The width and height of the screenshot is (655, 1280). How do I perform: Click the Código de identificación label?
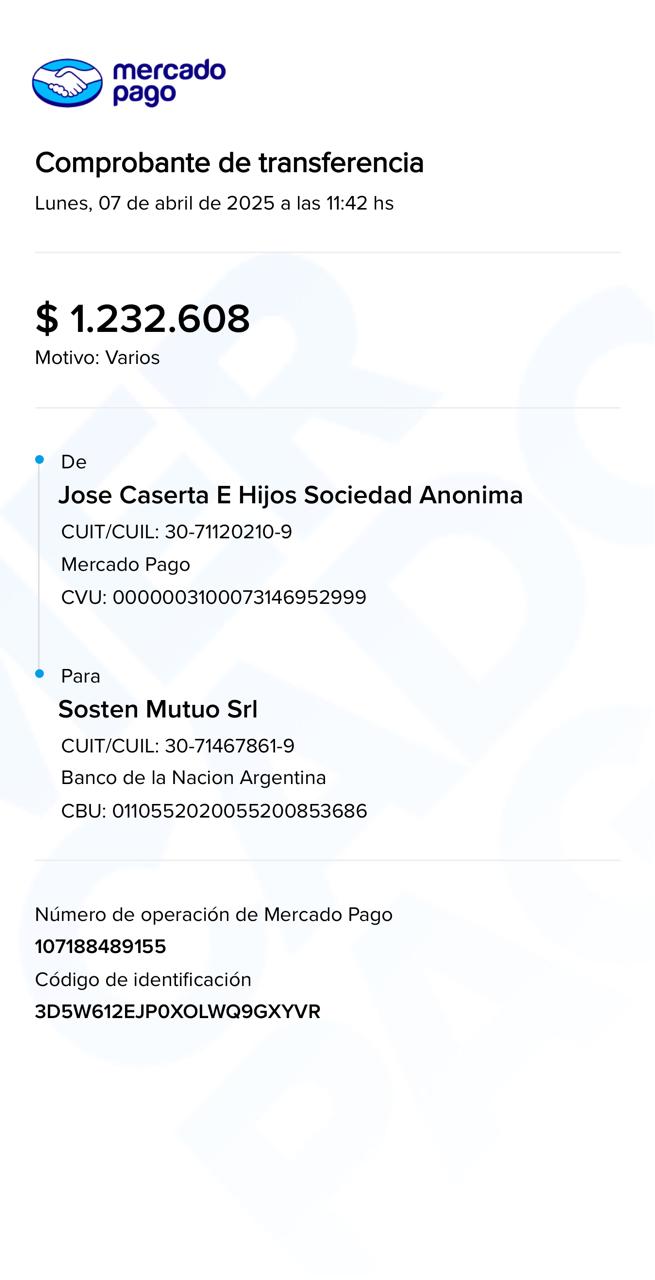[143, 979]
